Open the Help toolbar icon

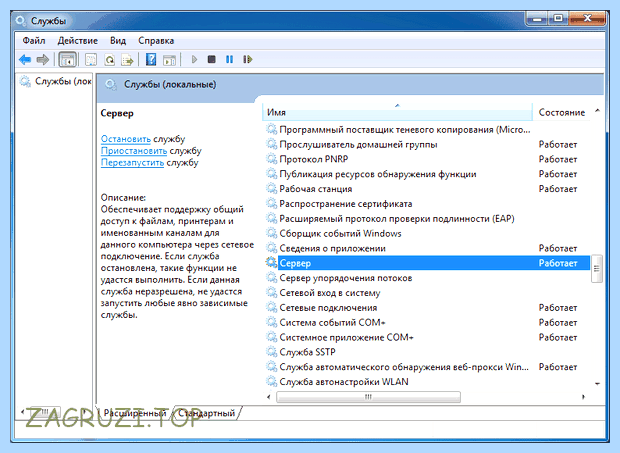pyautogui.click(x=151, y=60)
